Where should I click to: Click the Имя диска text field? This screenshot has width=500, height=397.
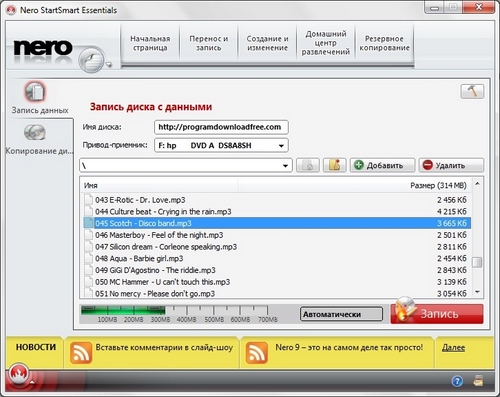point(221,127)
